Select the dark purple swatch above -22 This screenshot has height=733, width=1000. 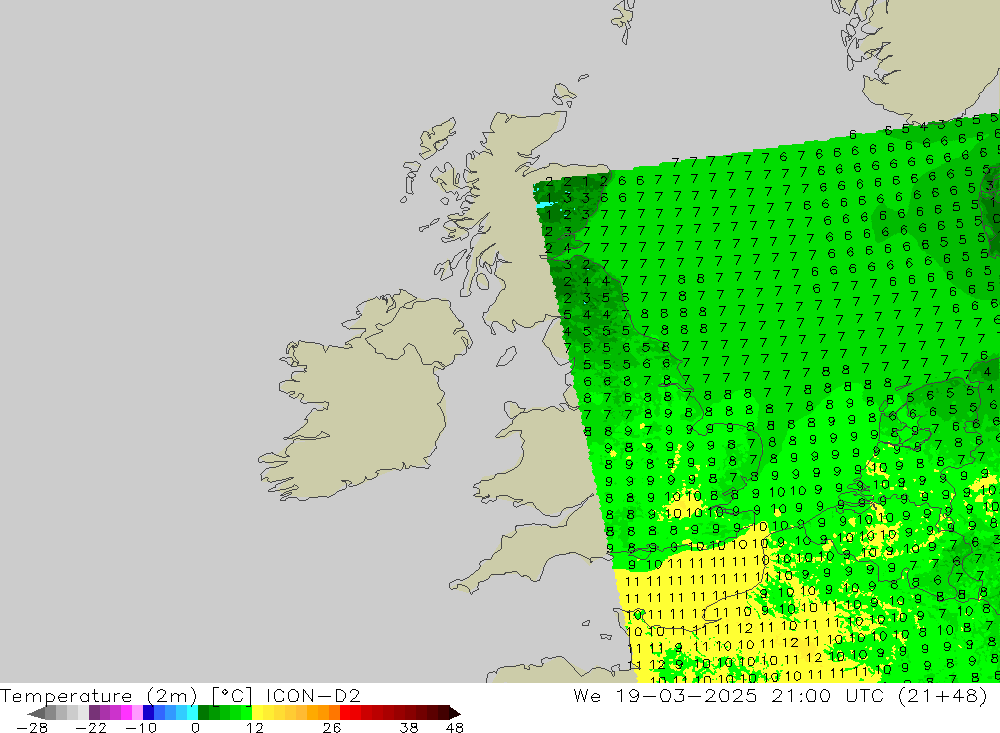[94, 713]
